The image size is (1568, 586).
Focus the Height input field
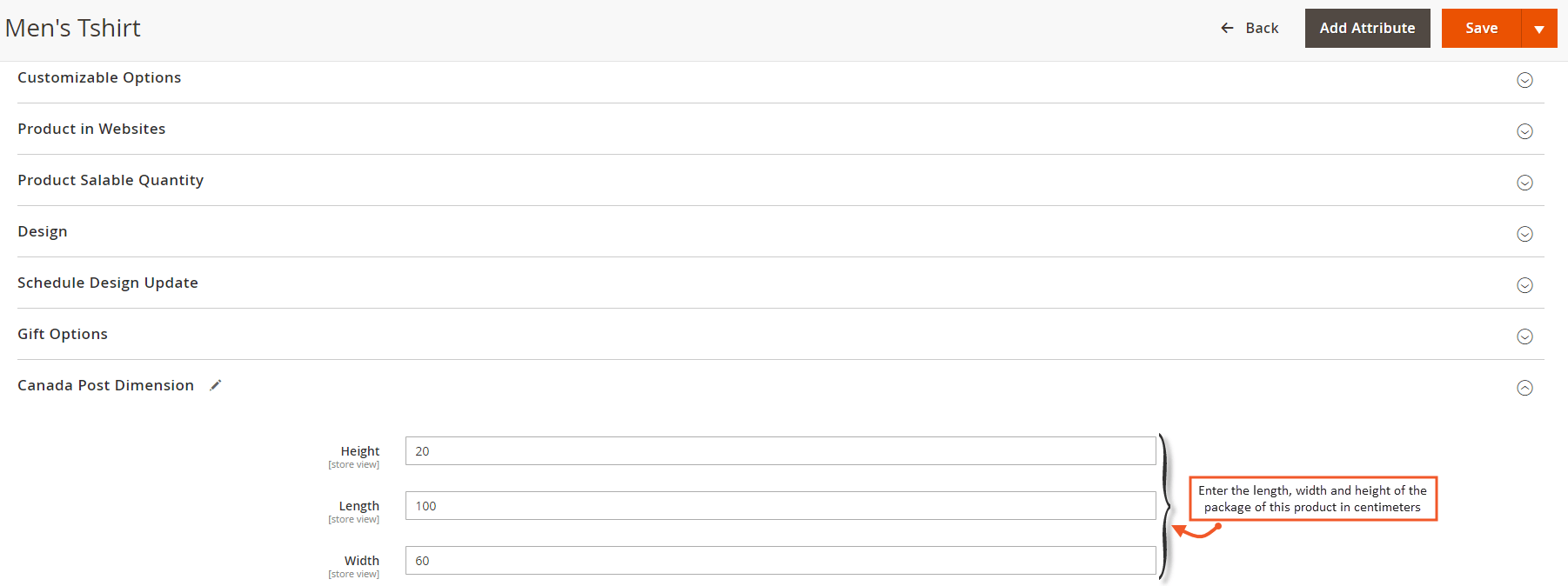coord(781,451)
